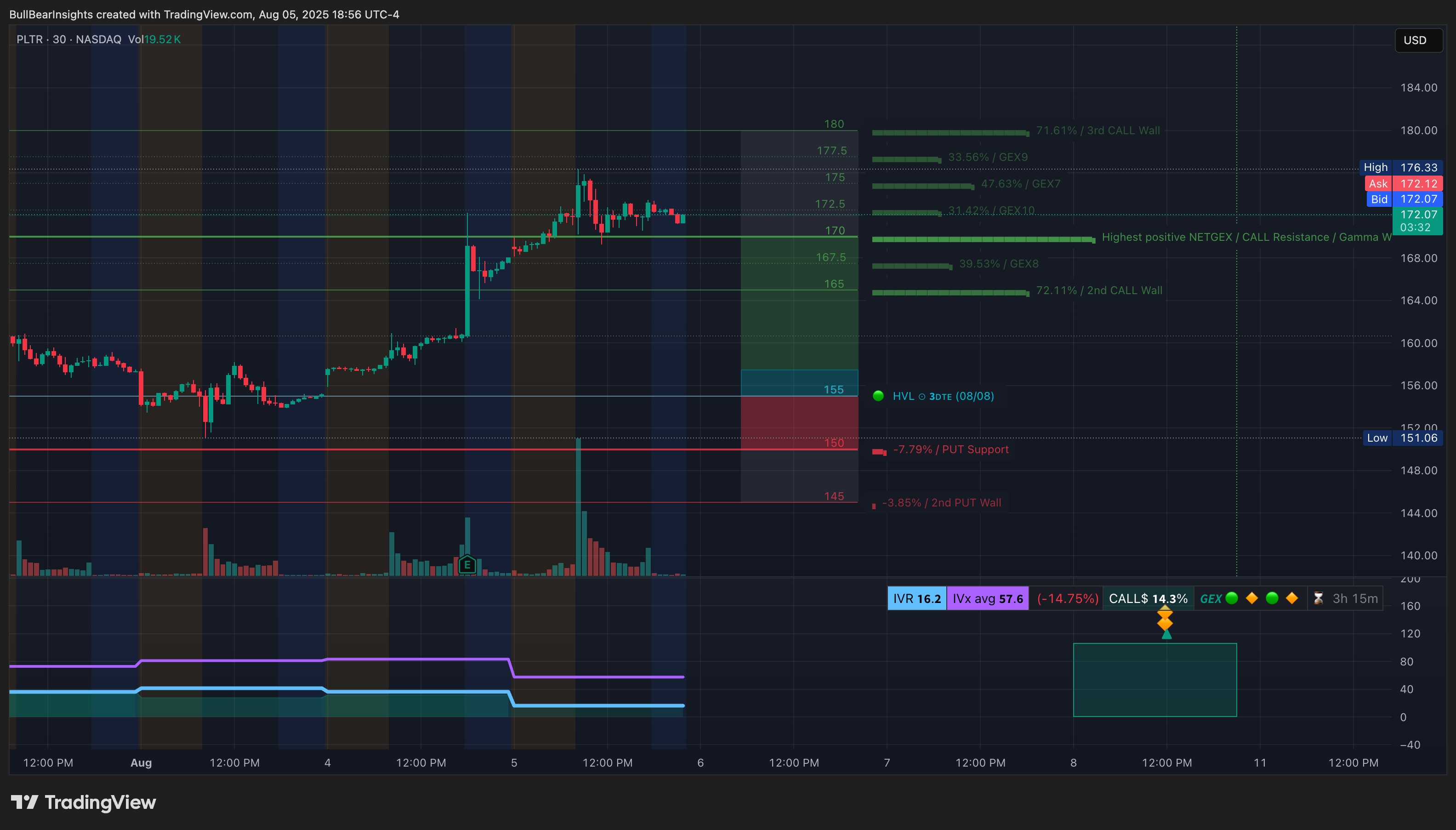1456x830 pixels.
Task: Click the 140.00 price axis label
Action: coord(1419,555)
